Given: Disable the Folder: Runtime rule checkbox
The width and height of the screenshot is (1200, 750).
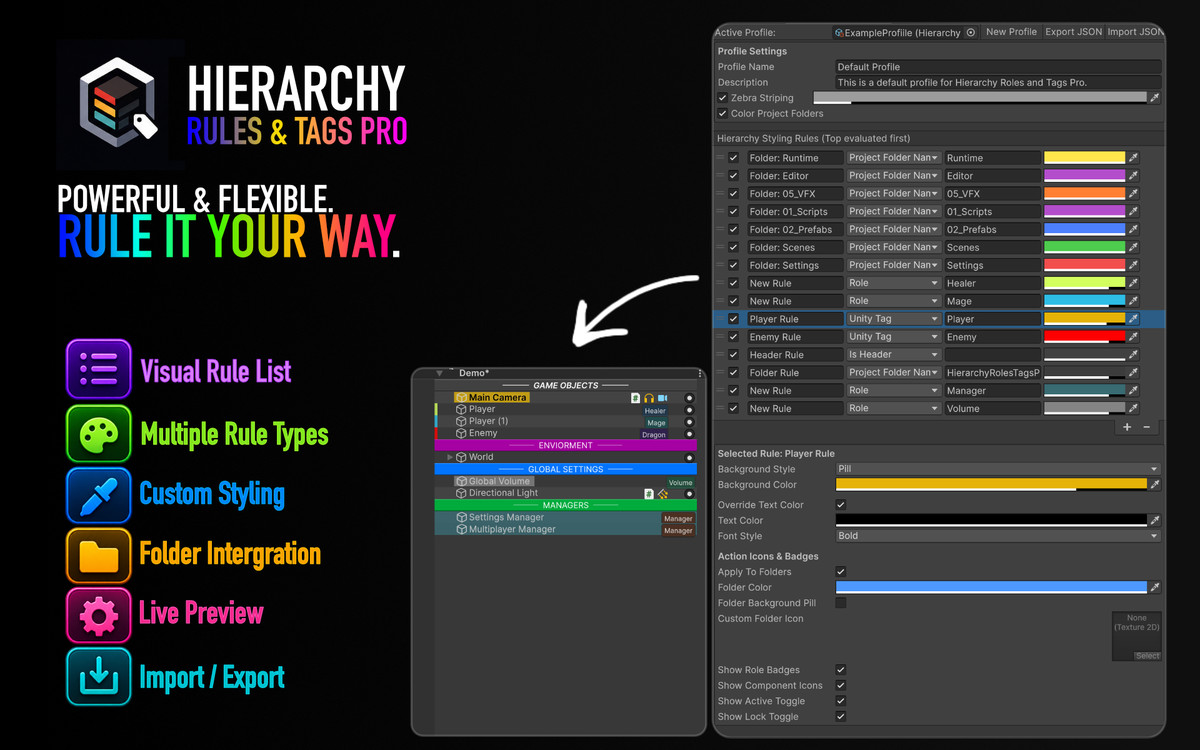Looking at the screenshot, I should coord(733,158).
